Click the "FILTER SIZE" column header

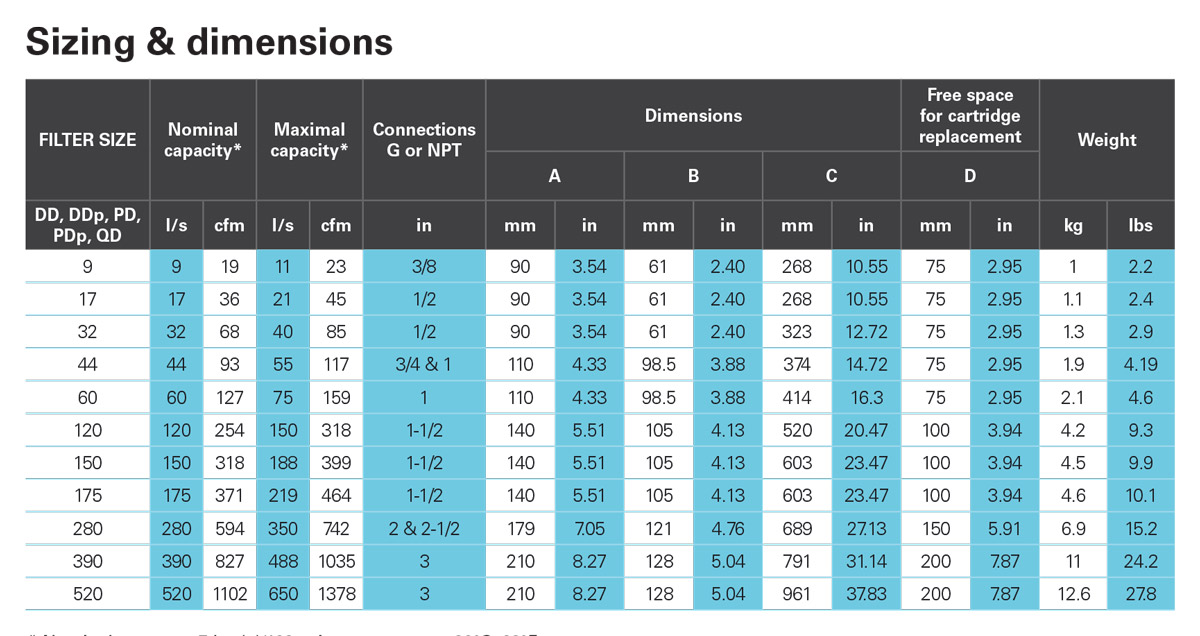point(87,140)
